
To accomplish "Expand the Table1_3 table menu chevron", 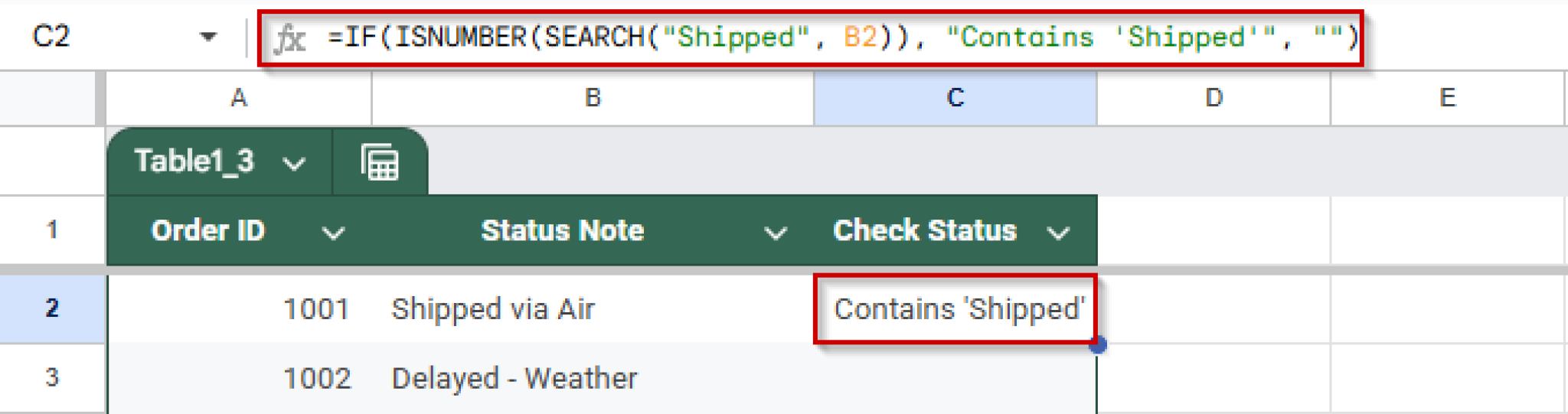I will point(295,163).
